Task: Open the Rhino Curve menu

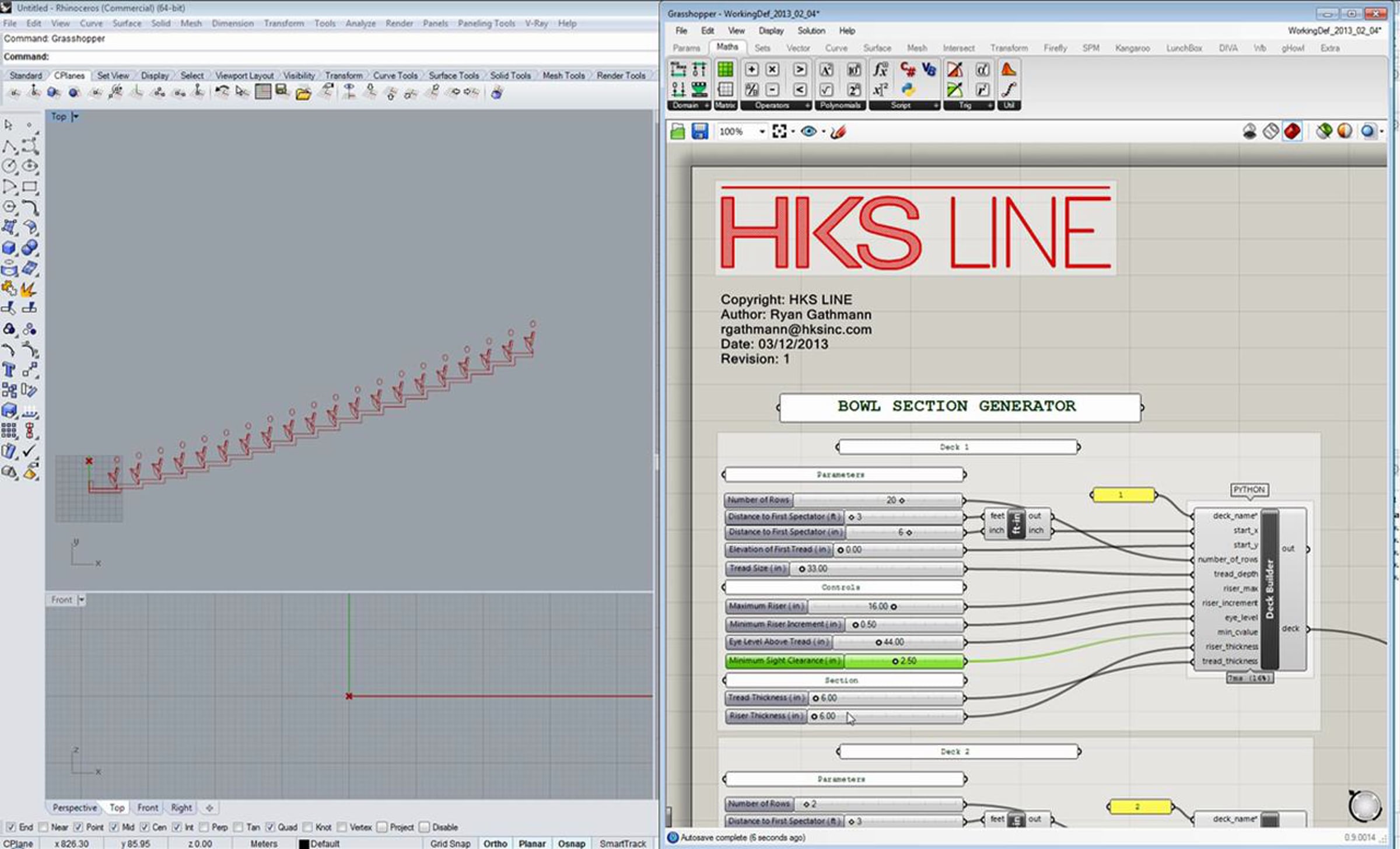Action: (x=91, y=23)
